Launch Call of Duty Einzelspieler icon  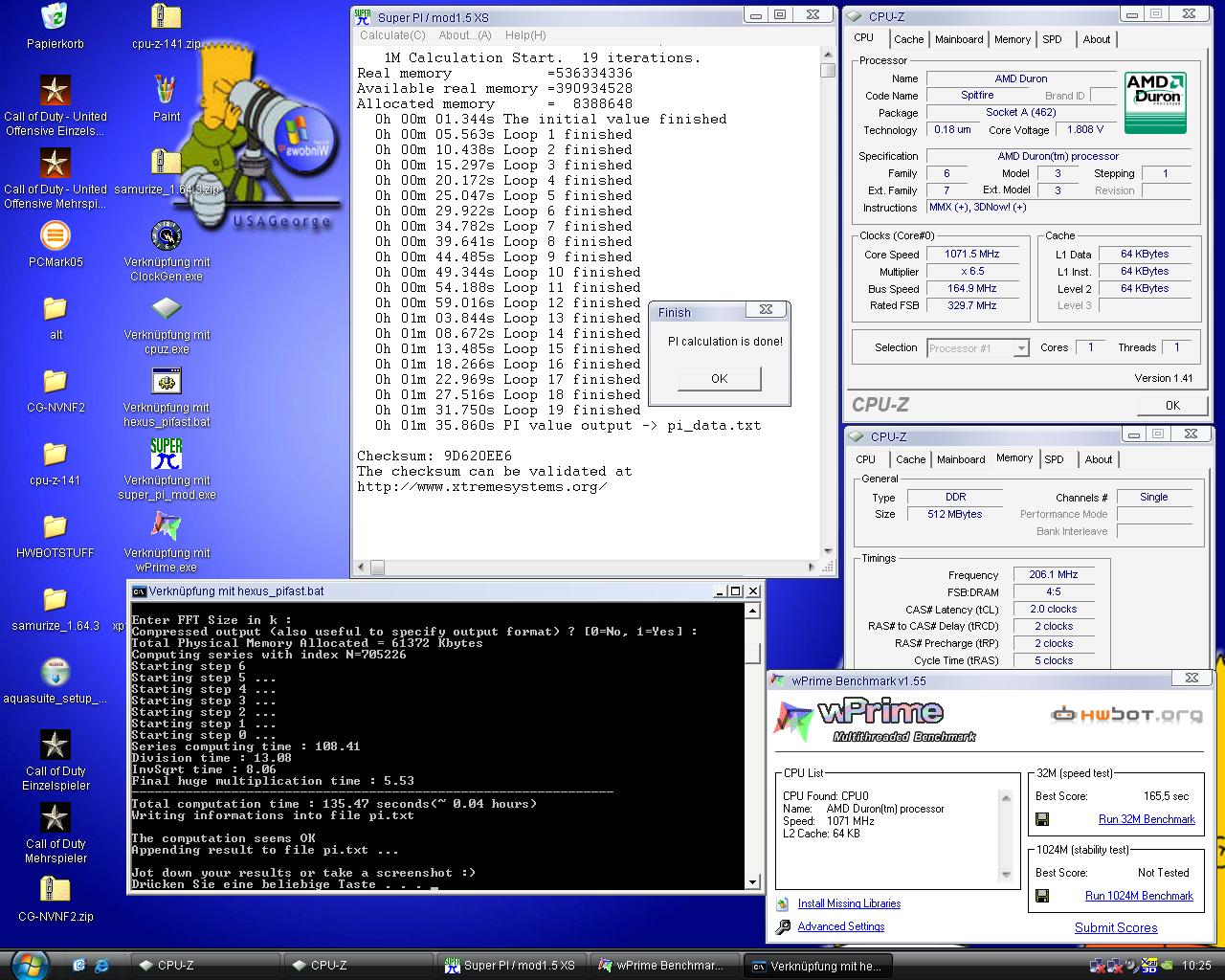pos(56,745)
